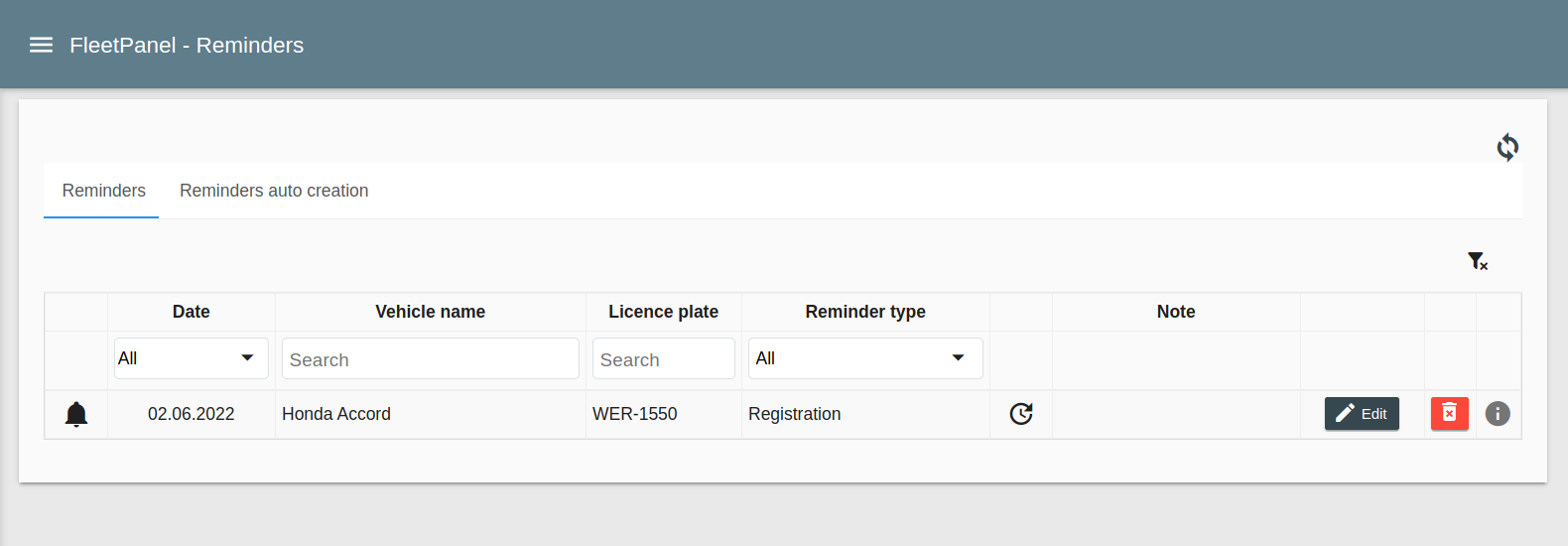Click the Note column header

pyautogui.click(x=1175, y=312)
